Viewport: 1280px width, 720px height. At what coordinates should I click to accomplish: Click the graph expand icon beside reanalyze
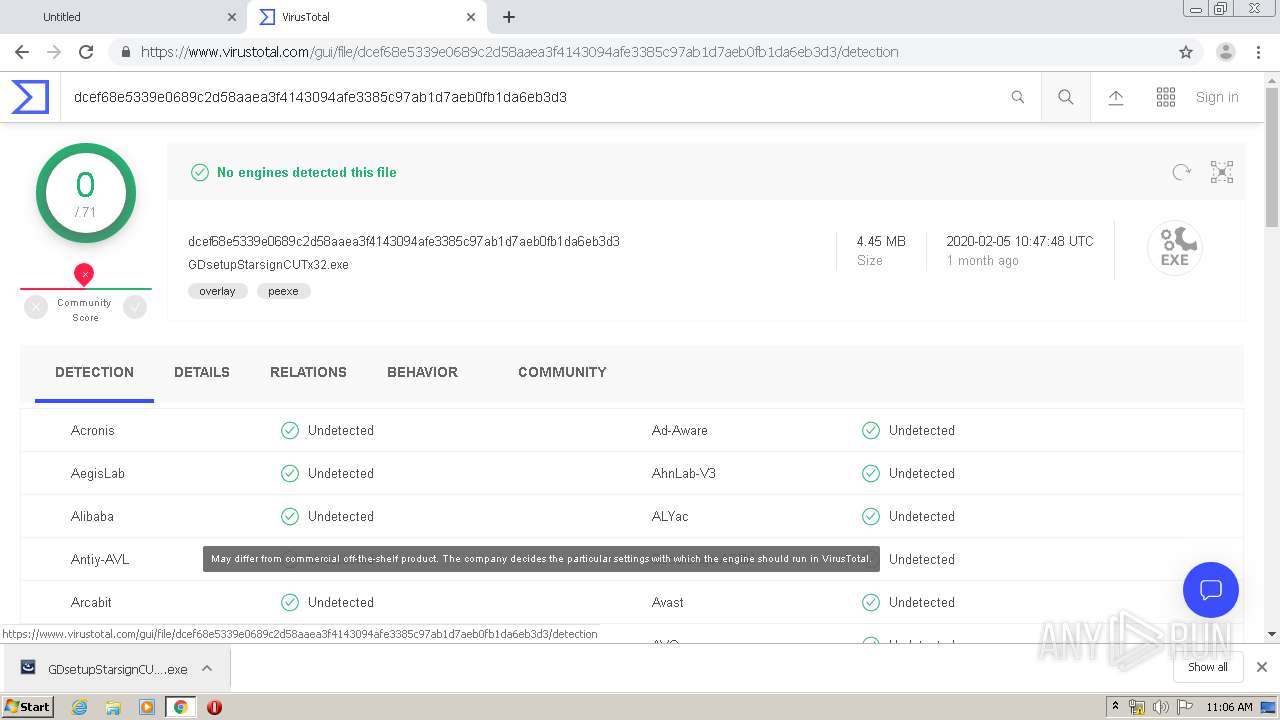point(1222,172)
